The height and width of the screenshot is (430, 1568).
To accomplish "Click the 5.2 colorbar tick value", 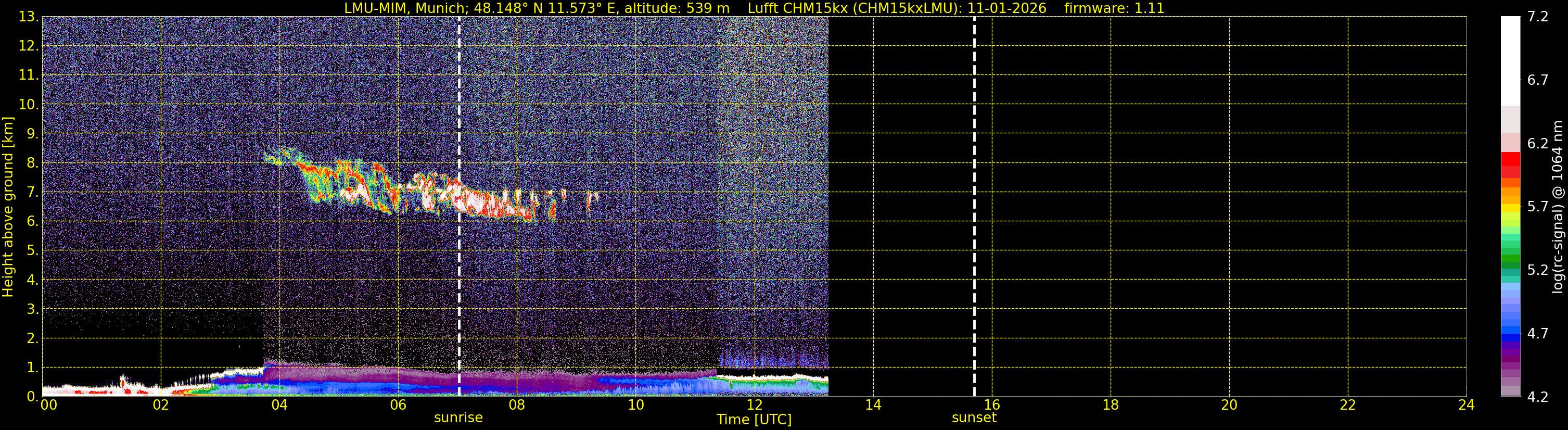I will pyautogui.click(x=1538, y=270).
